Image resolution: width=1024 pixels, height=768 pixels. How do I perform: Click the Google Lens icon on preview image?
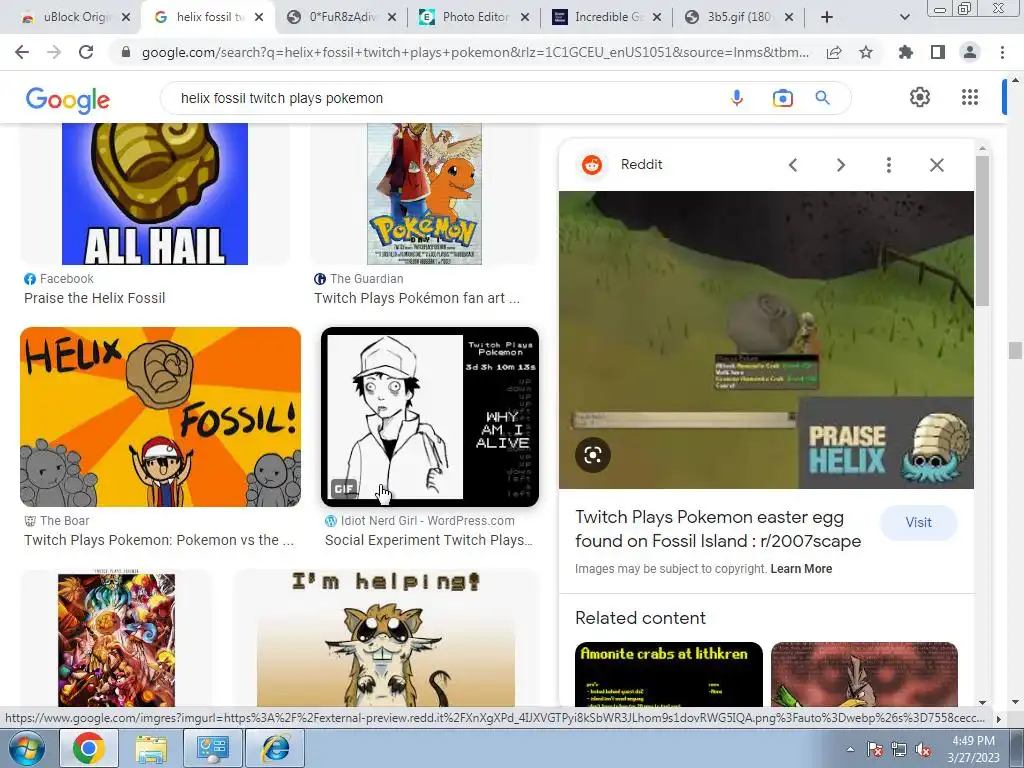coord(592,455)
